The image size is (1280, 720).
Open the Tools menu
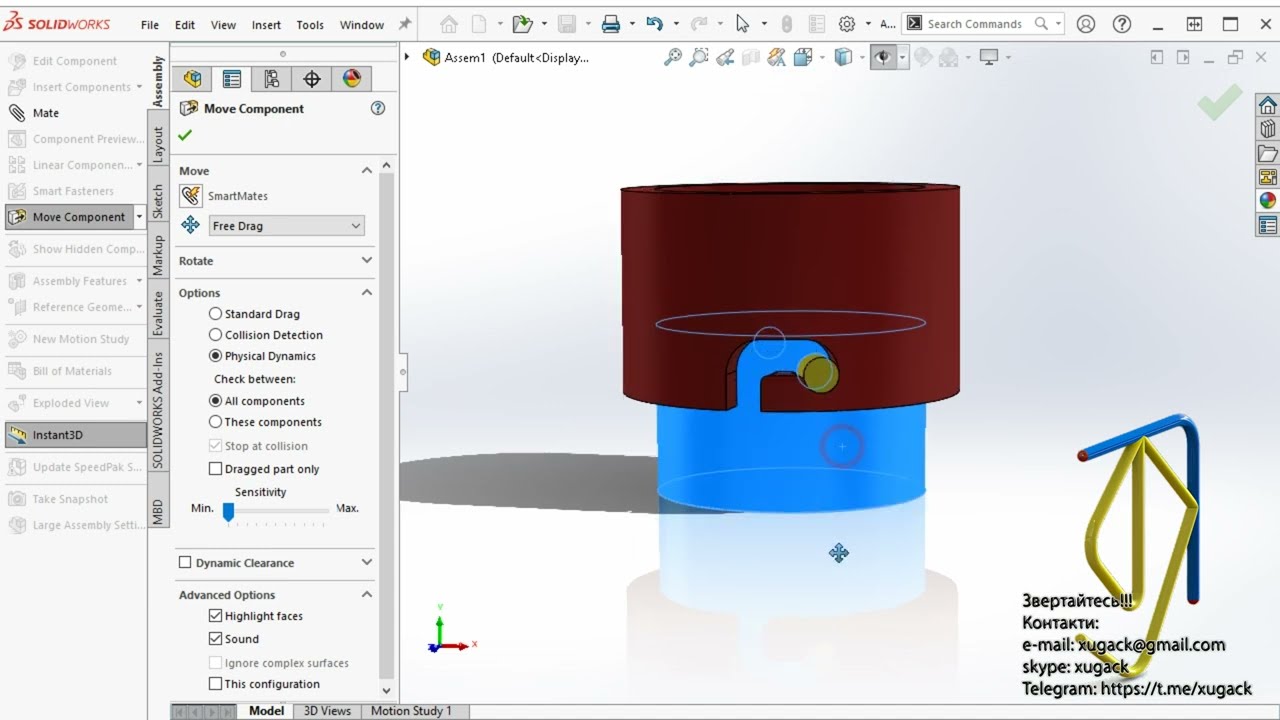pyautogui.click(x=310, y=25)
